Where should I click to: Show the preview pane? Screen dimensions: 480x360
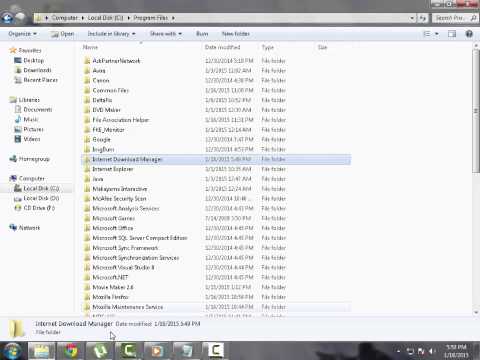452,34
